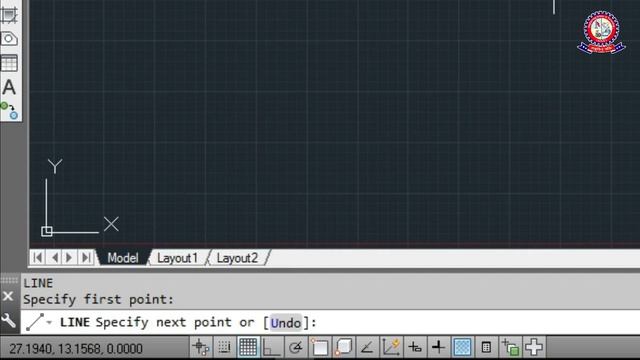The height and width of the screenshot is (360, 640).
Task: Grab the command line drag handle
Action: tap(9, 280)
